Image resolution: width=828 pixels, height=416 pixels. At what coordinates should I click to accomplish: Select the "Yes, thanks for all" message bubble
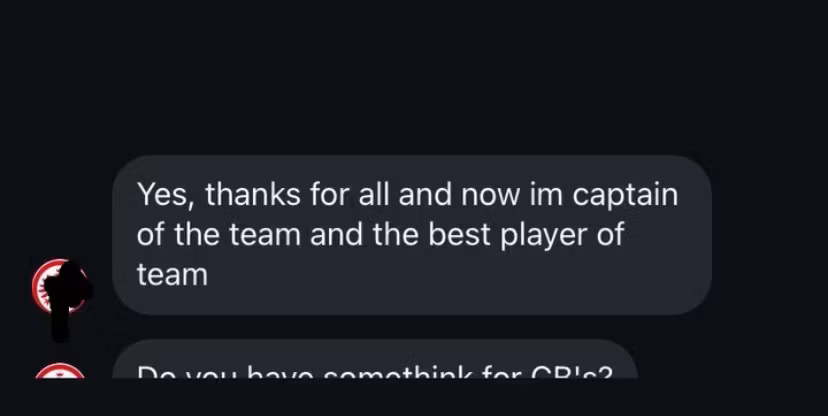[x=412, y=235]
